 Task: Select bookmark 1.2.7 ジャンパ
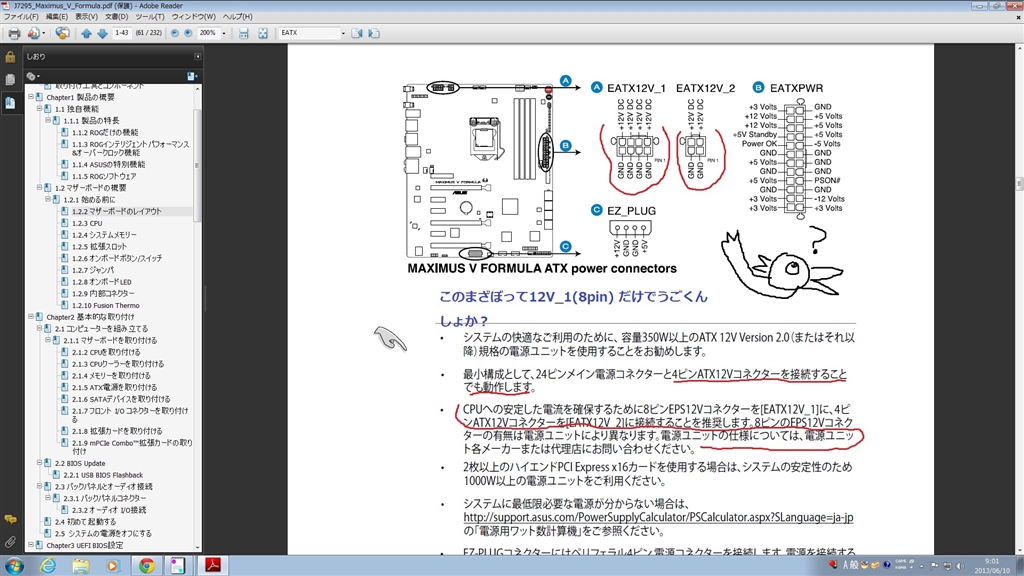tap(93, 270)
